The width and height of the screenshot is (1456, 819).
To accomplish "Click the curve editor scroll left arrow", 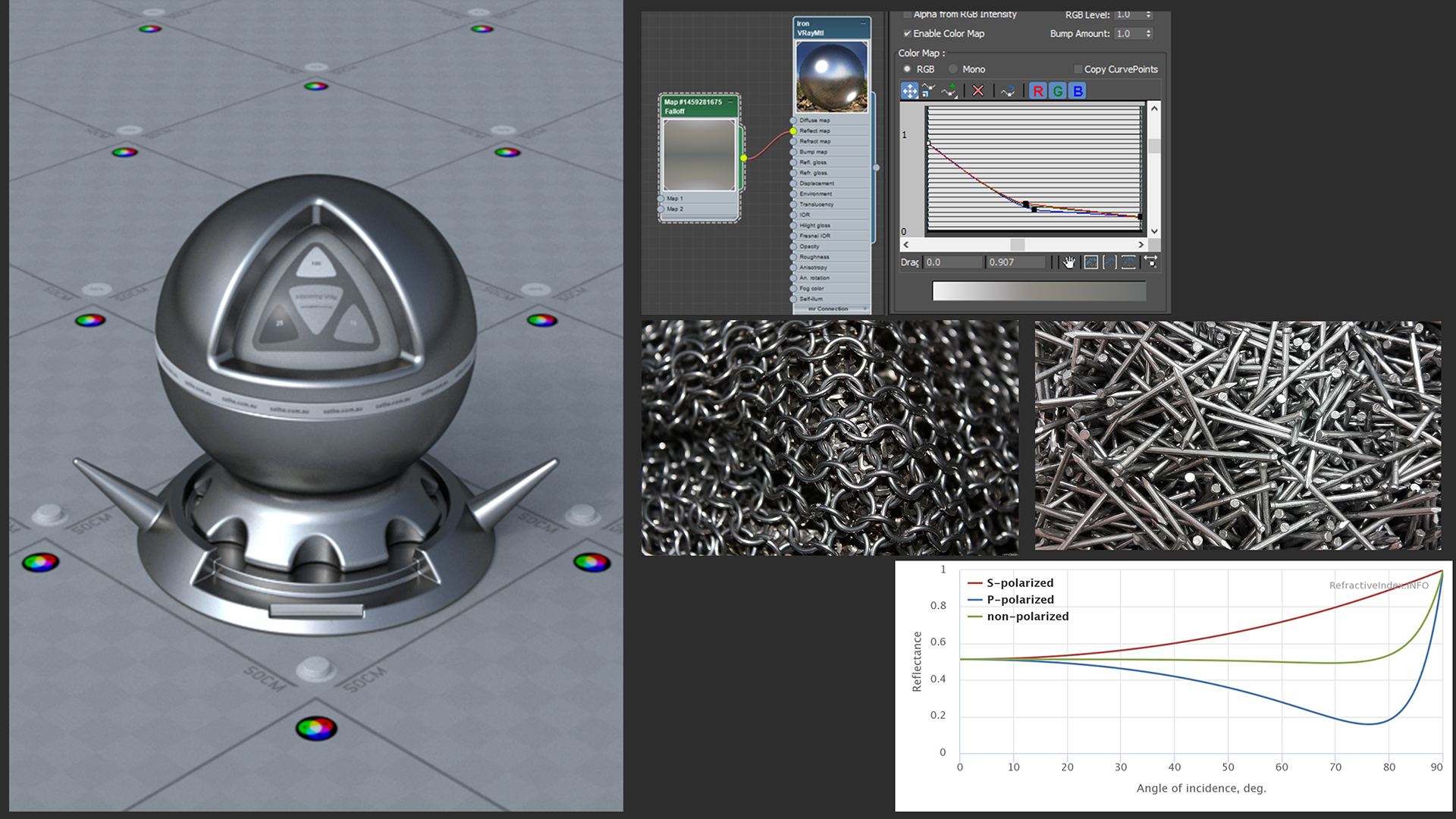I will coord(906,244).
